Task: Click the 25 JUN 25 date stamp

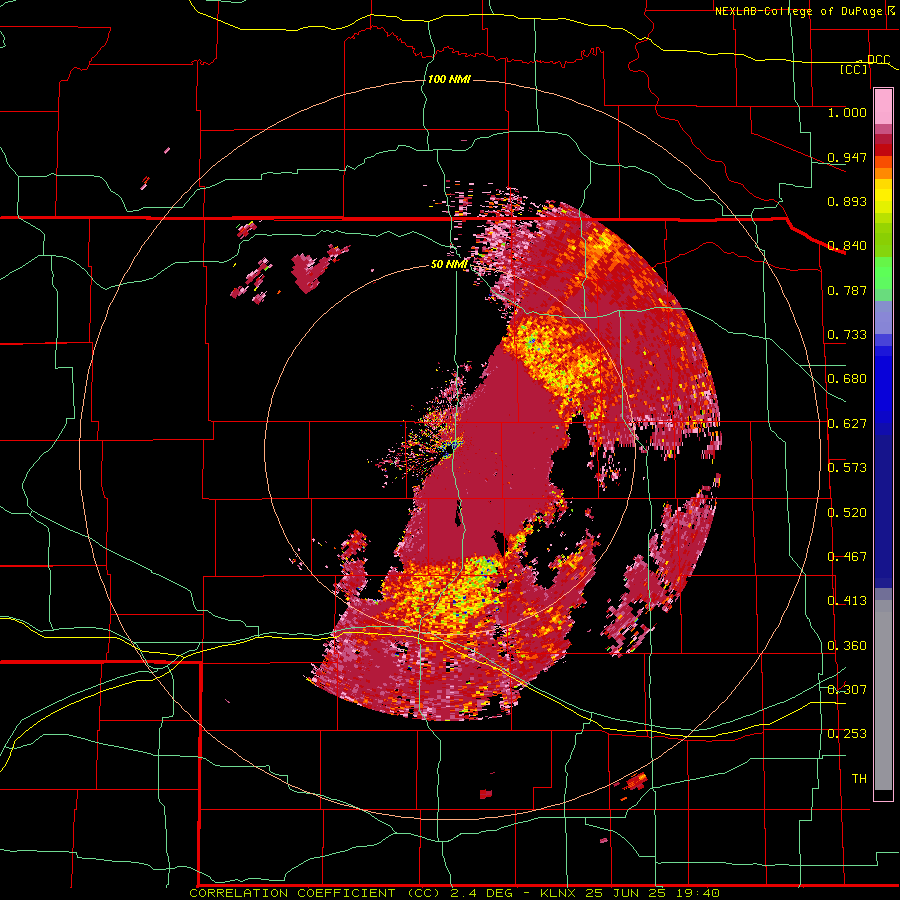Action: click(626, 893)
